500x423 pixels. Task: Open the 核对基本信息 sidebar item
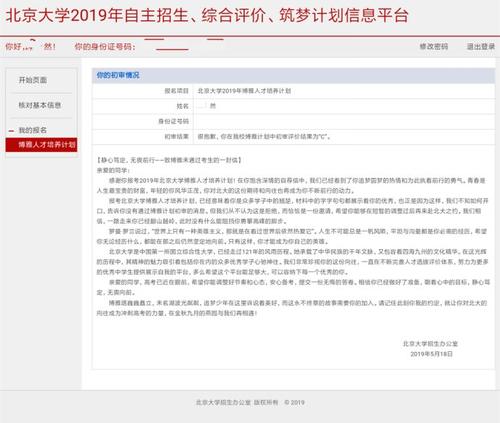click(x=40, y=105)
